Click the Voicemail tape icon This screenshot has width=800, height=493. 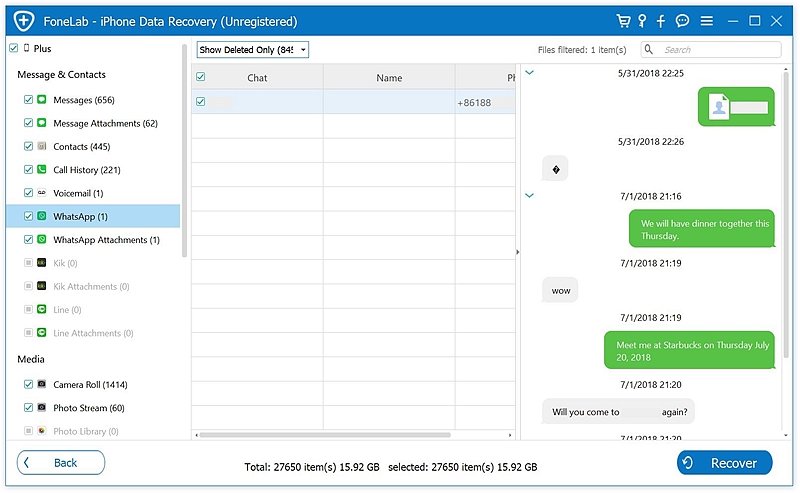coord(42,193)
